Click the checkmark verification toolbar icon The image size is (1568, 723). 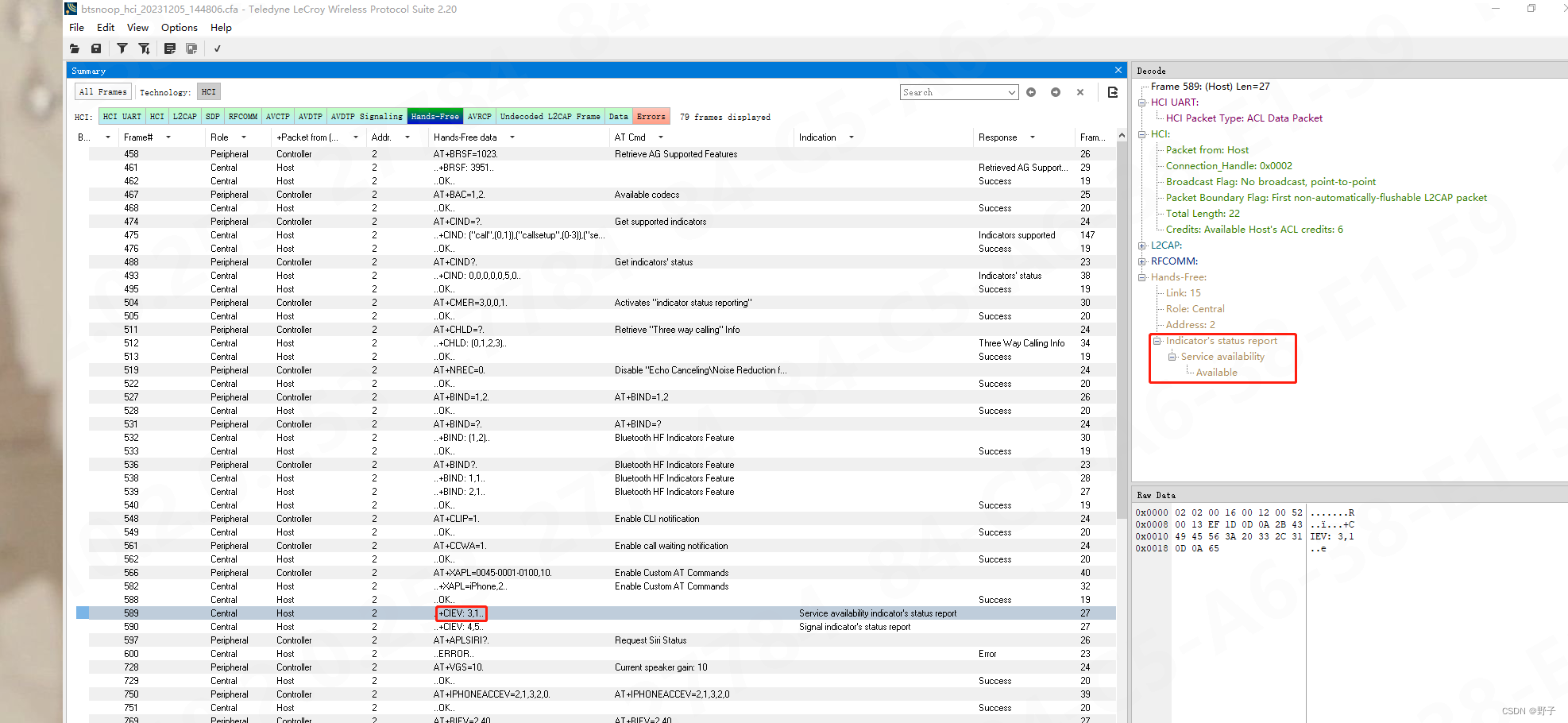(217, 48)
